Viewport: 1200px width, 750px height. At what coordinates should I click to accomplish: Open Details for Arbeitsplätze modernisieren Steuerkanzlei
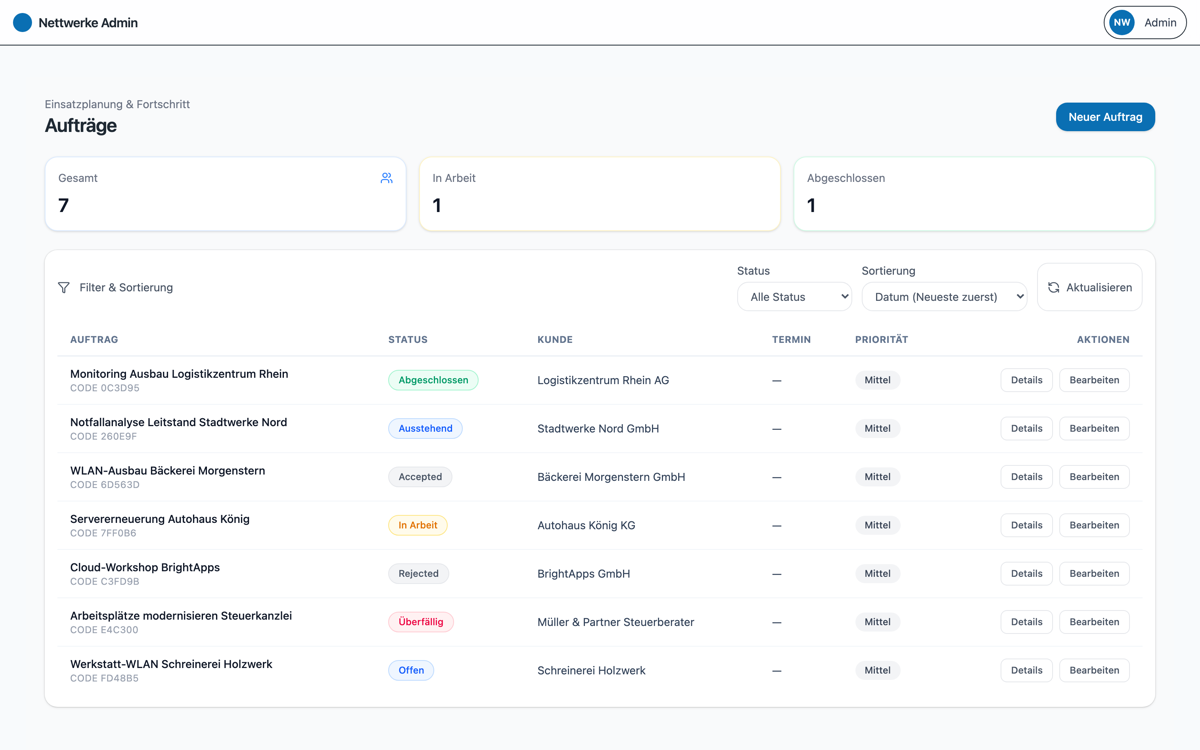(1026, 622)
